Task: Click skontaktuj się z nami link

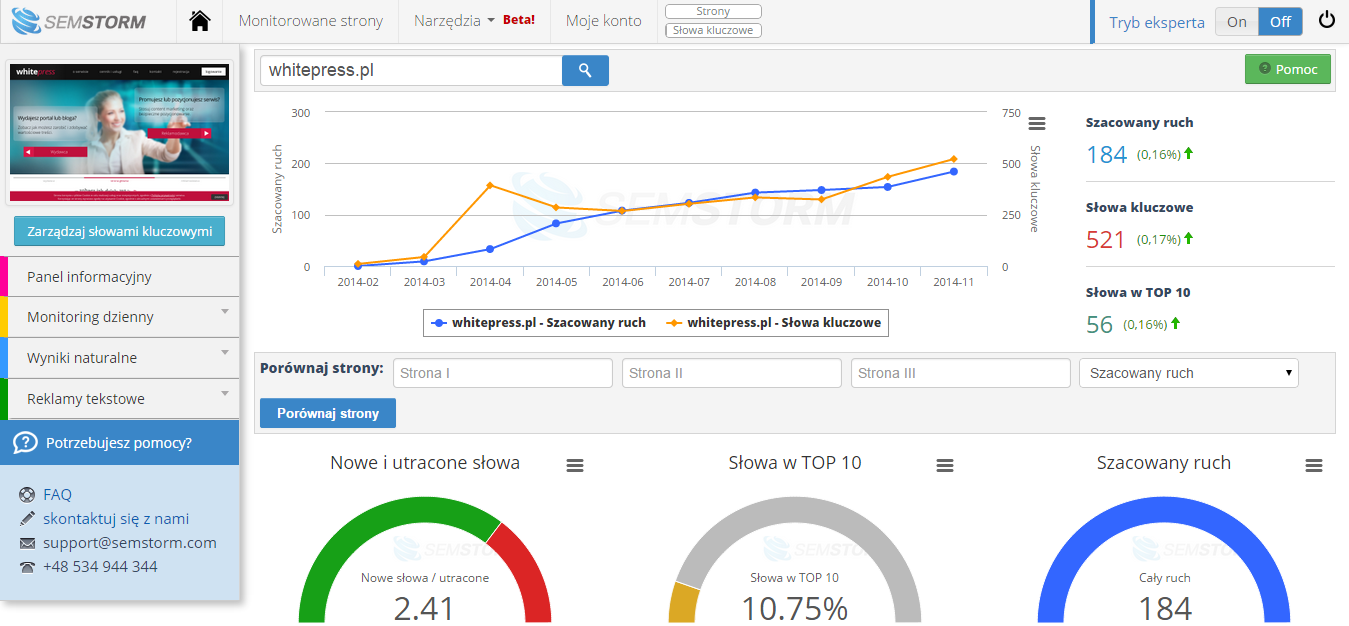Action: point(116,519)
